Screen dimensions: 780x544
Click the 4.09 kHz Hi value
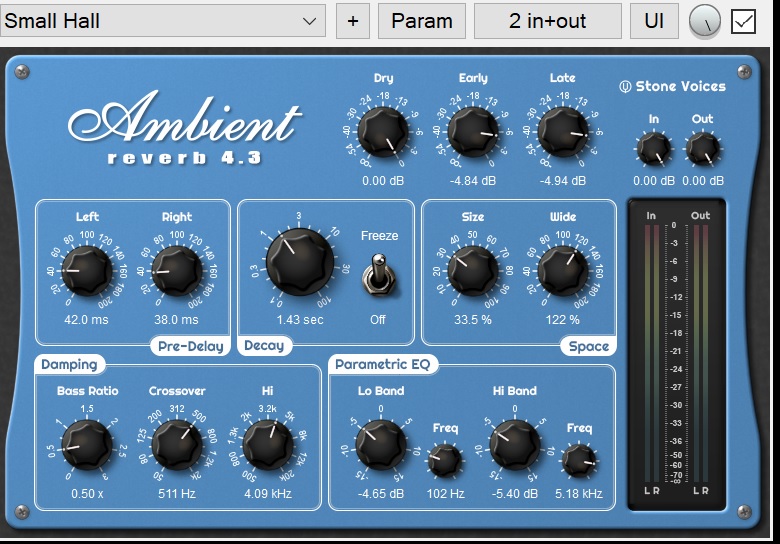(x=268, y=494)
